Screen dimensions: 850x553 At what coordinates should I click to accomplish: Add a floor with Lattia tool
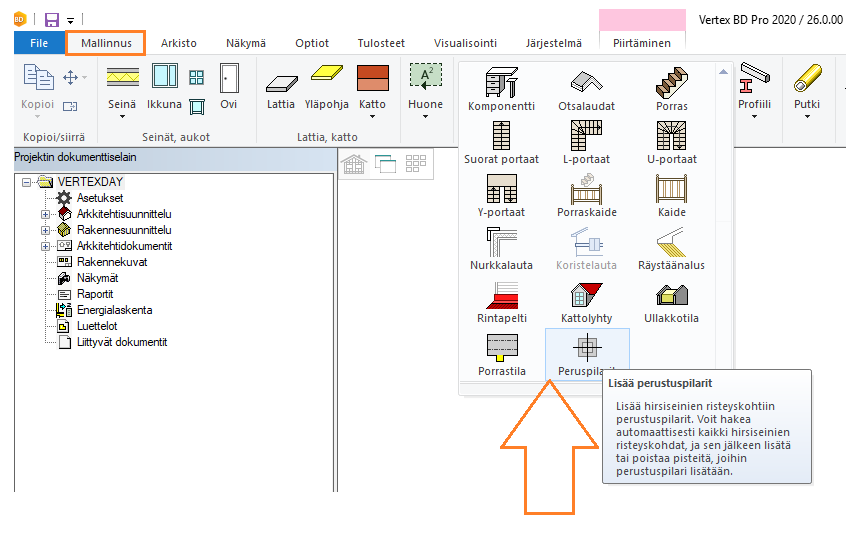[281, 91]
